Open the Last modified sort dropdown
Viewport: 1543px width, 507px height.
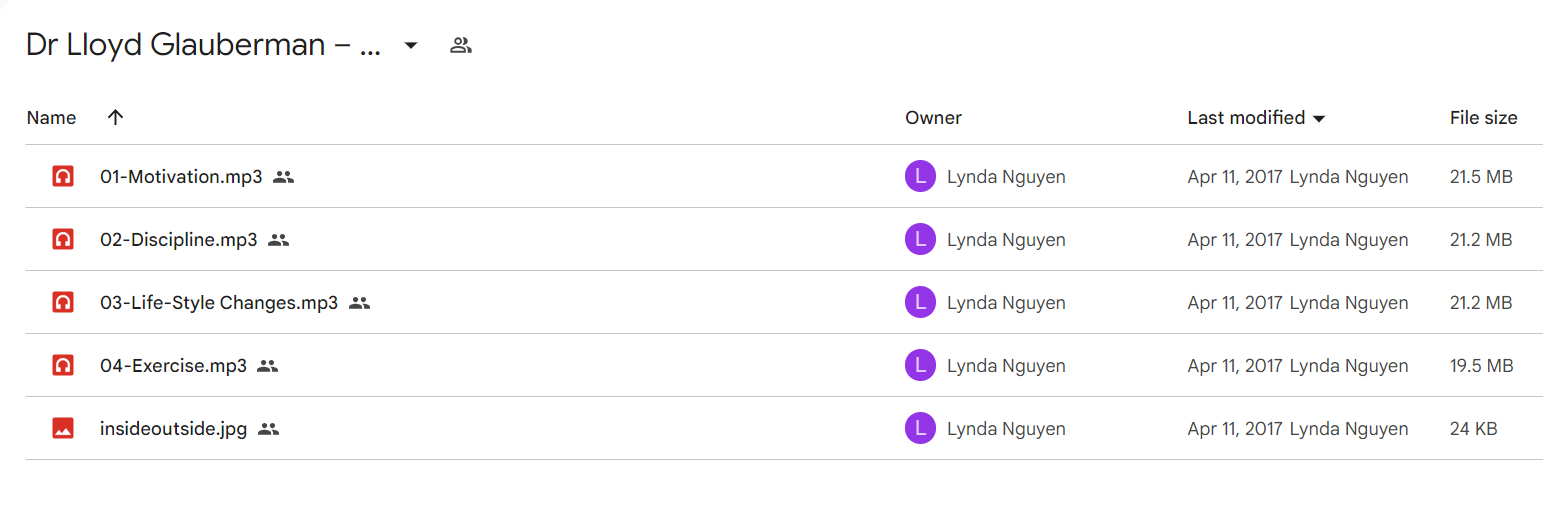(1319, 119)
